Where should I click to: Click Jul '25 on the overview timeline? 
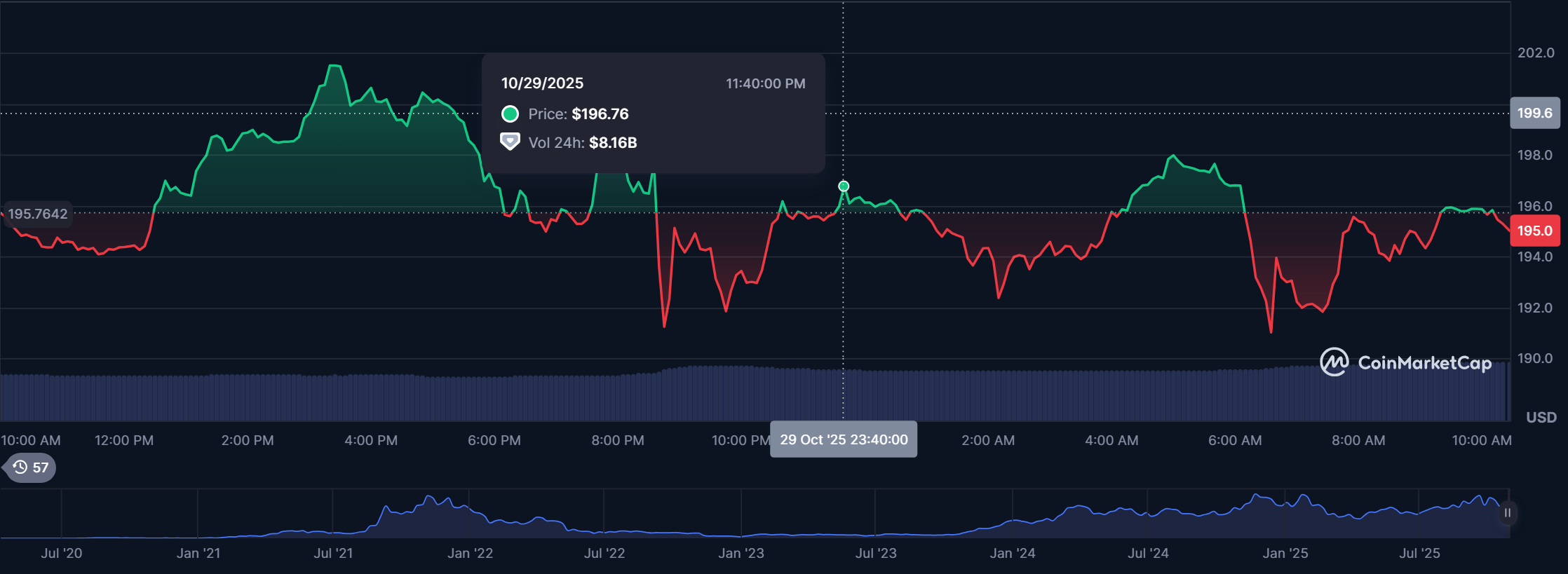(1419, 553)
